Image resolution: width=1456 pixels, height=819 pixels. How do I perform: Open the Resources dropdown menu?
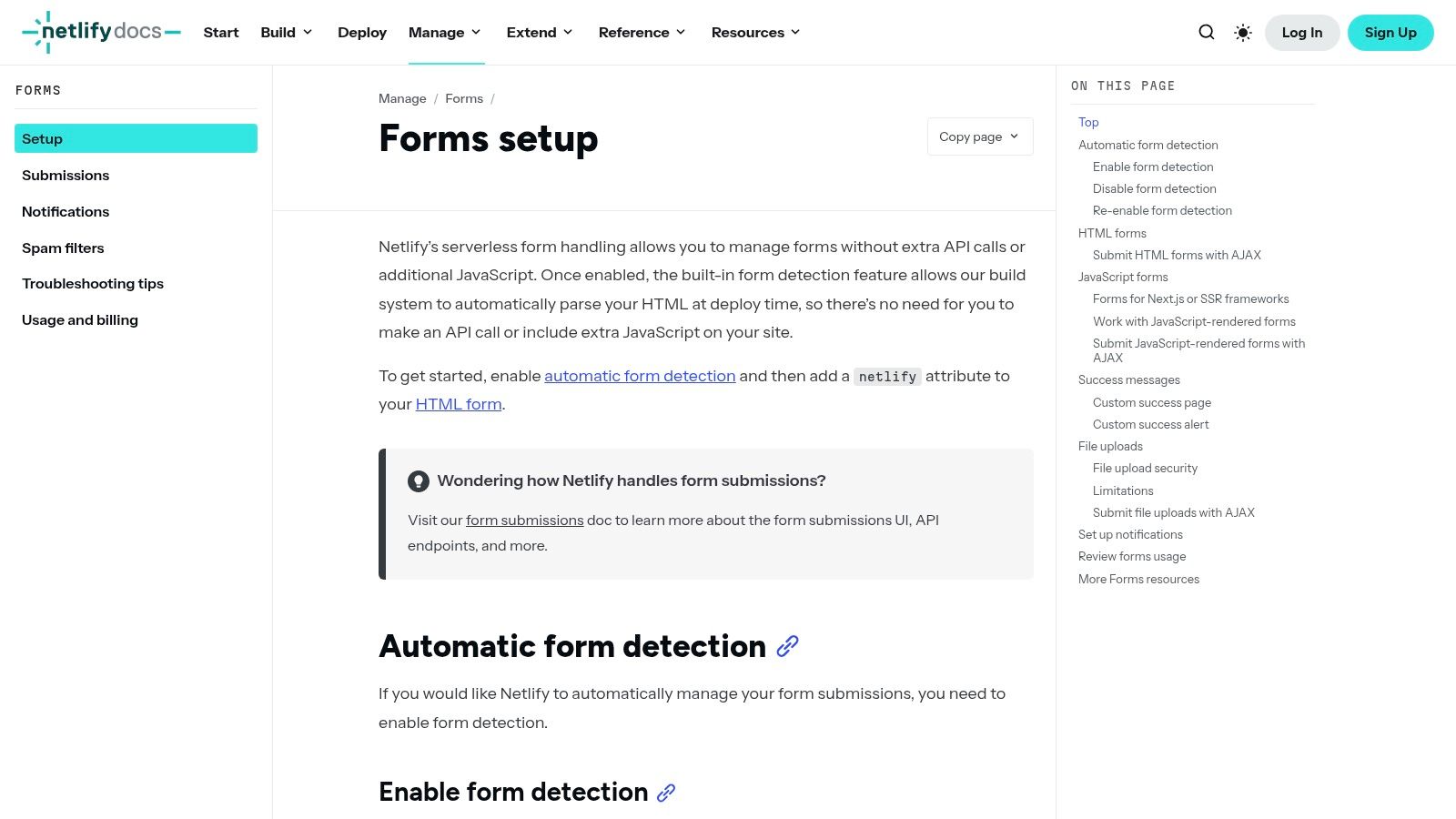(755, 32)
